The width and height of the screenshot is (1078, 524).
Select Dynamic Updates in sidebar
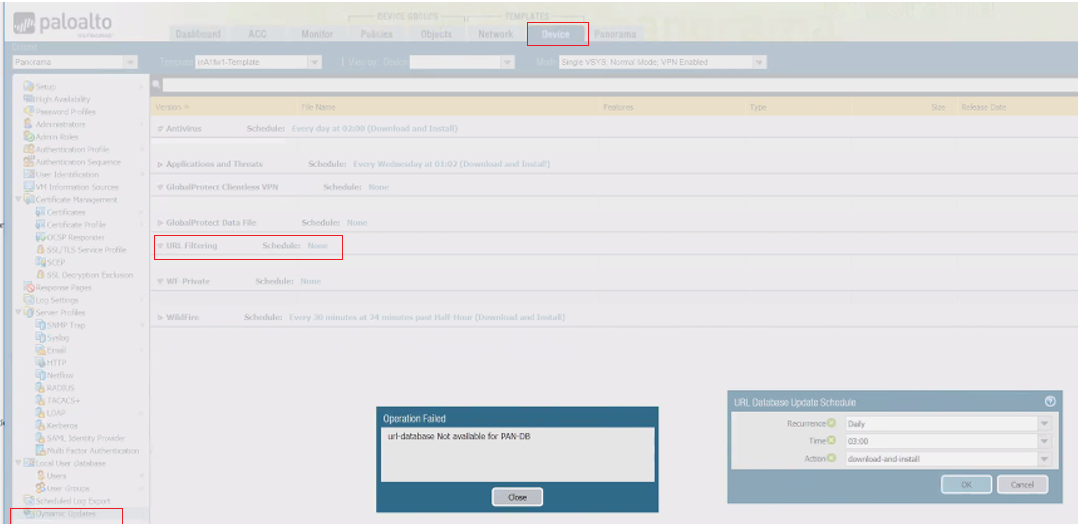coord(66,514)
